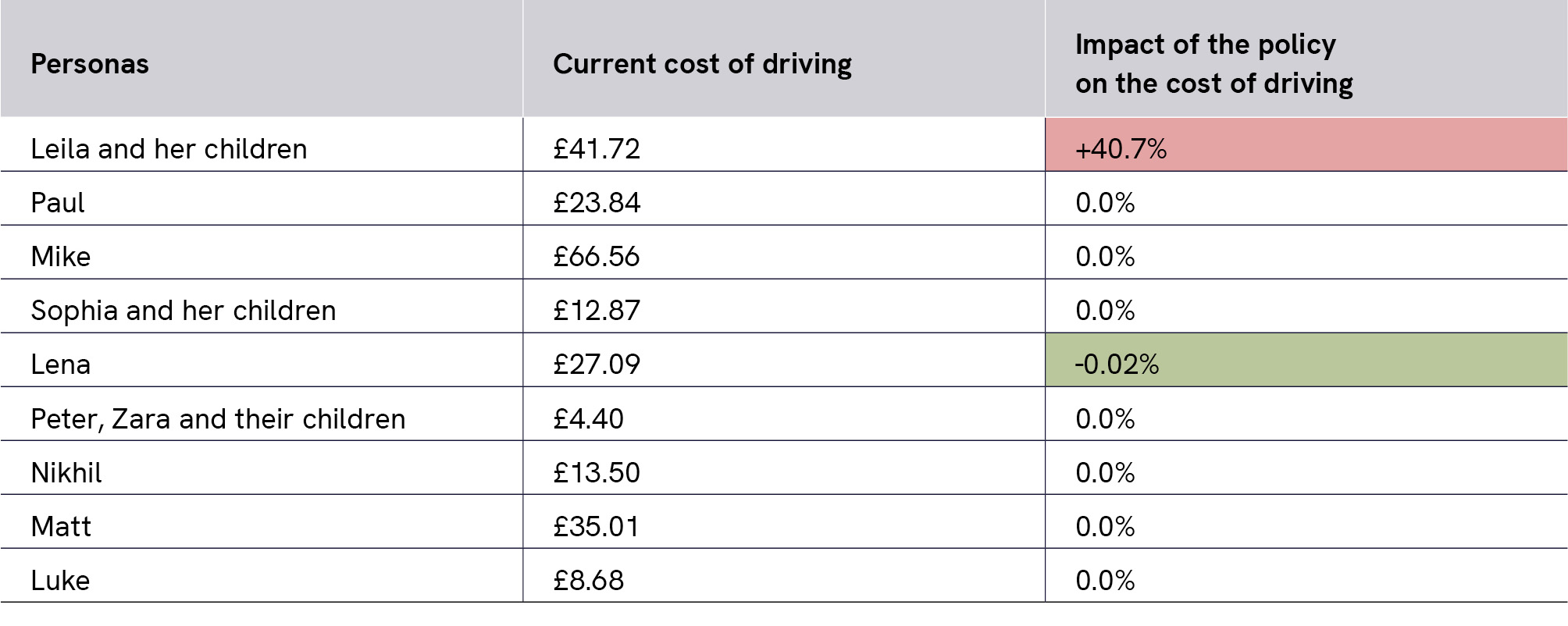This screenshot has height=626, width=1568.
Task: Click the £23.84 cost value
Action: (597, 202)
